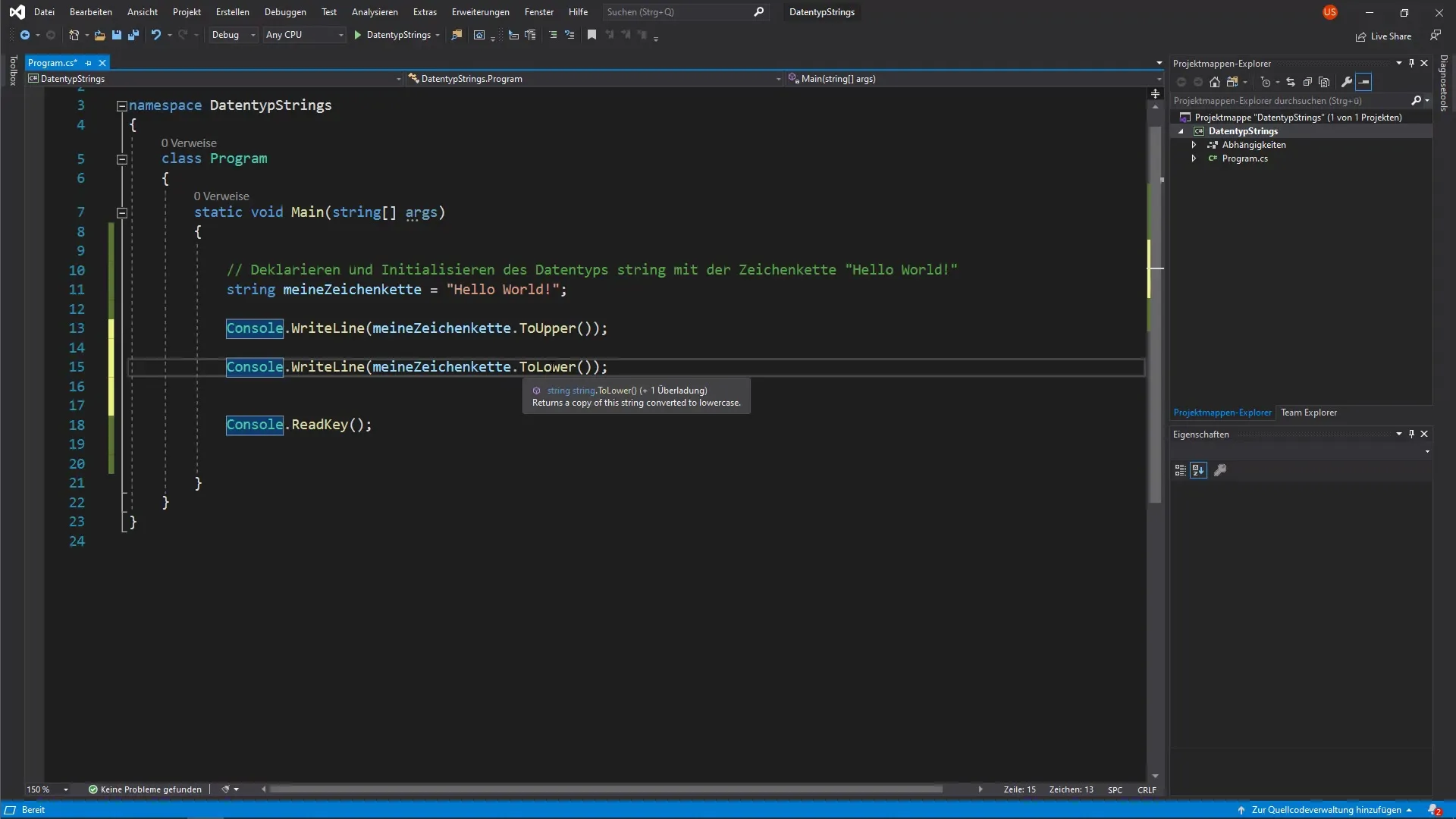Open the DatentypStrings.Program type navigation dropdown
The width and height of the screenshot is (1456, 819).
[x=595, y=79]
